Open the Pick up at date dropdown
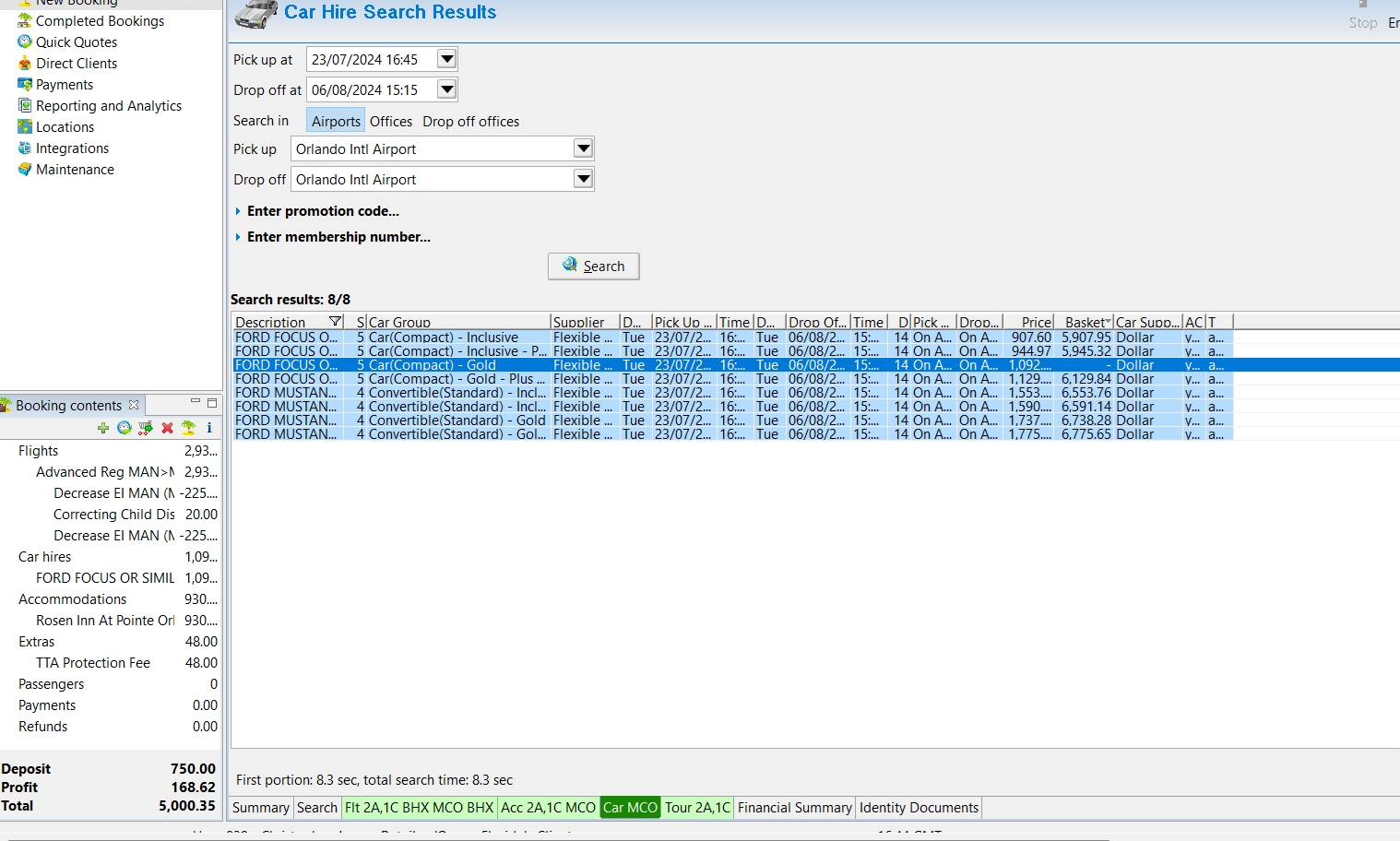1400x841 pixels. [446, 59]
